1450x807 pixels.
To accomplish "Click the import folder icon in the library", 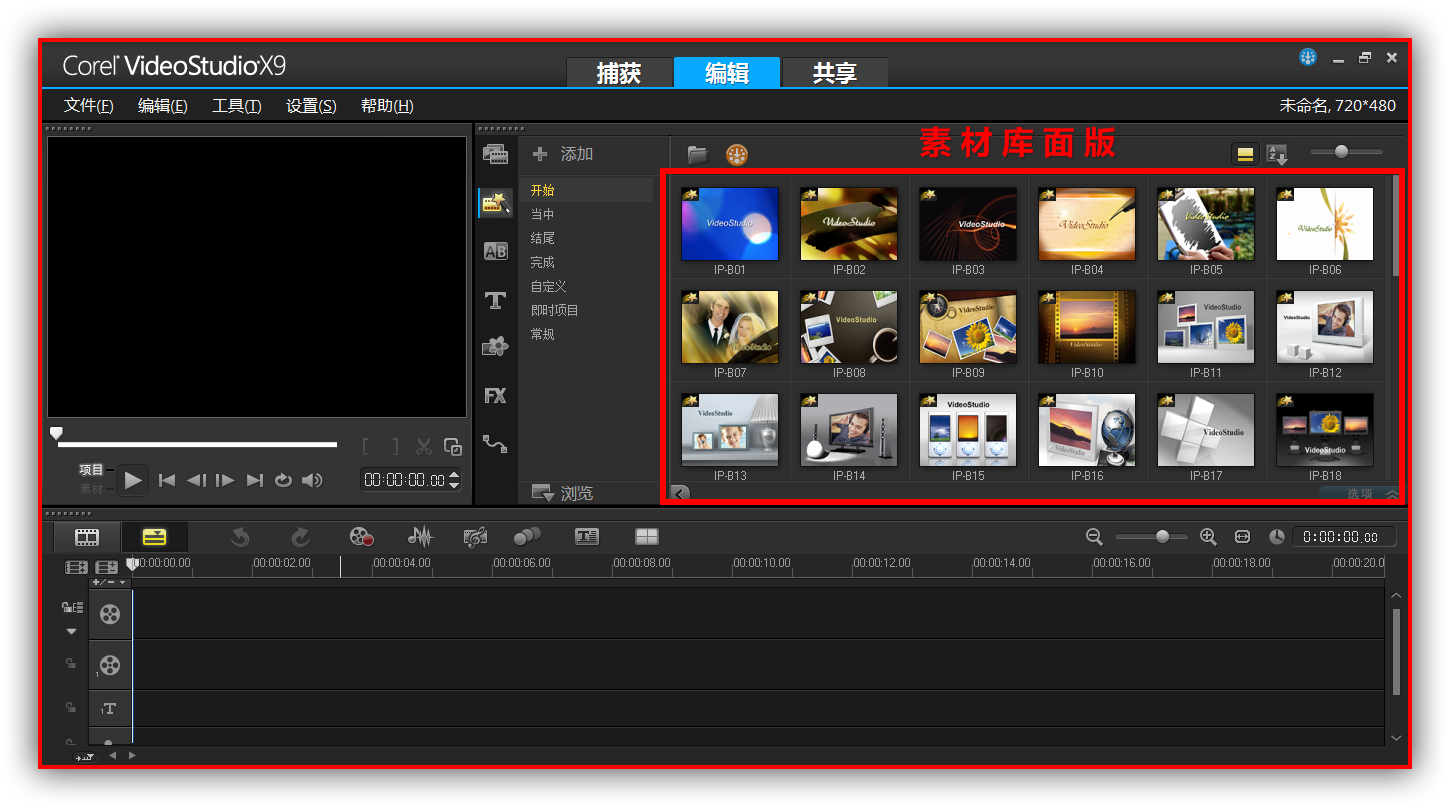I will 697,154.
